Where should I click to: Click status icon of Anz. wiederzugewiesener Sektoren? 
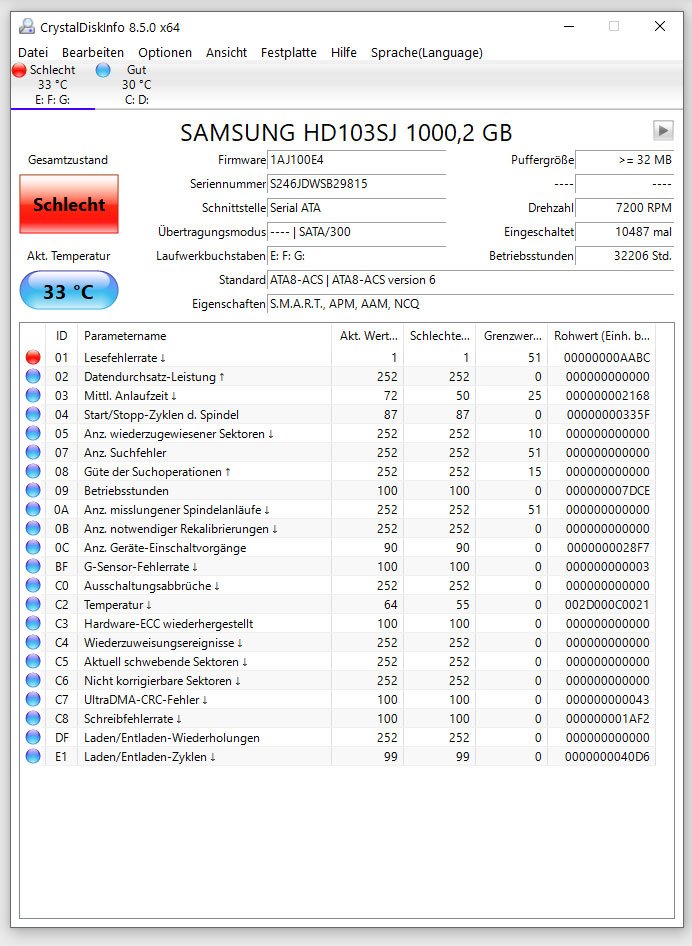(x=33, y=434)
